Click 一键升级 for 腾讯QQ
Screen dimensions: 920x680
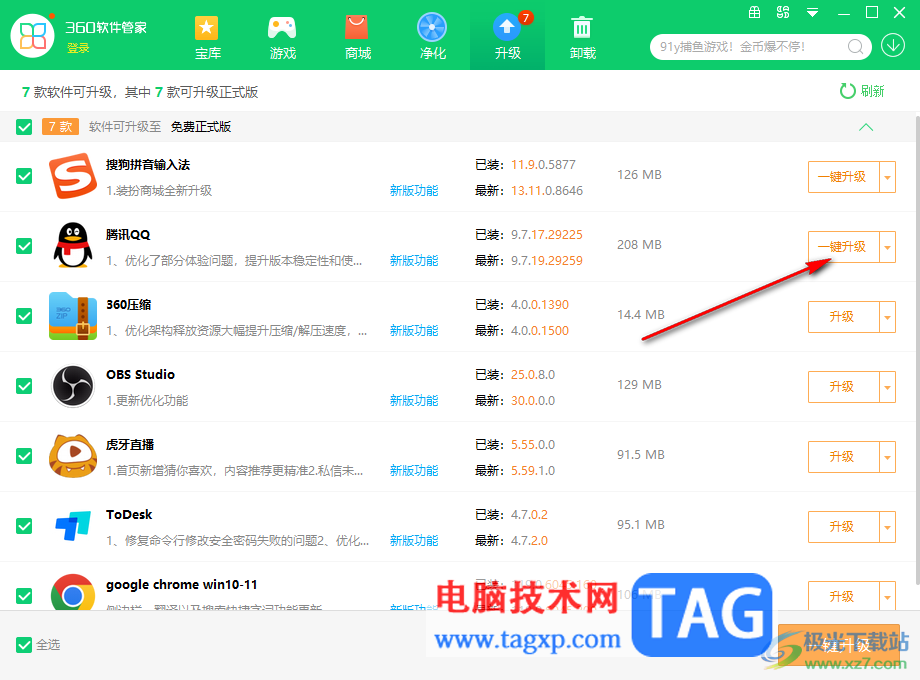[x=843, y=246]
